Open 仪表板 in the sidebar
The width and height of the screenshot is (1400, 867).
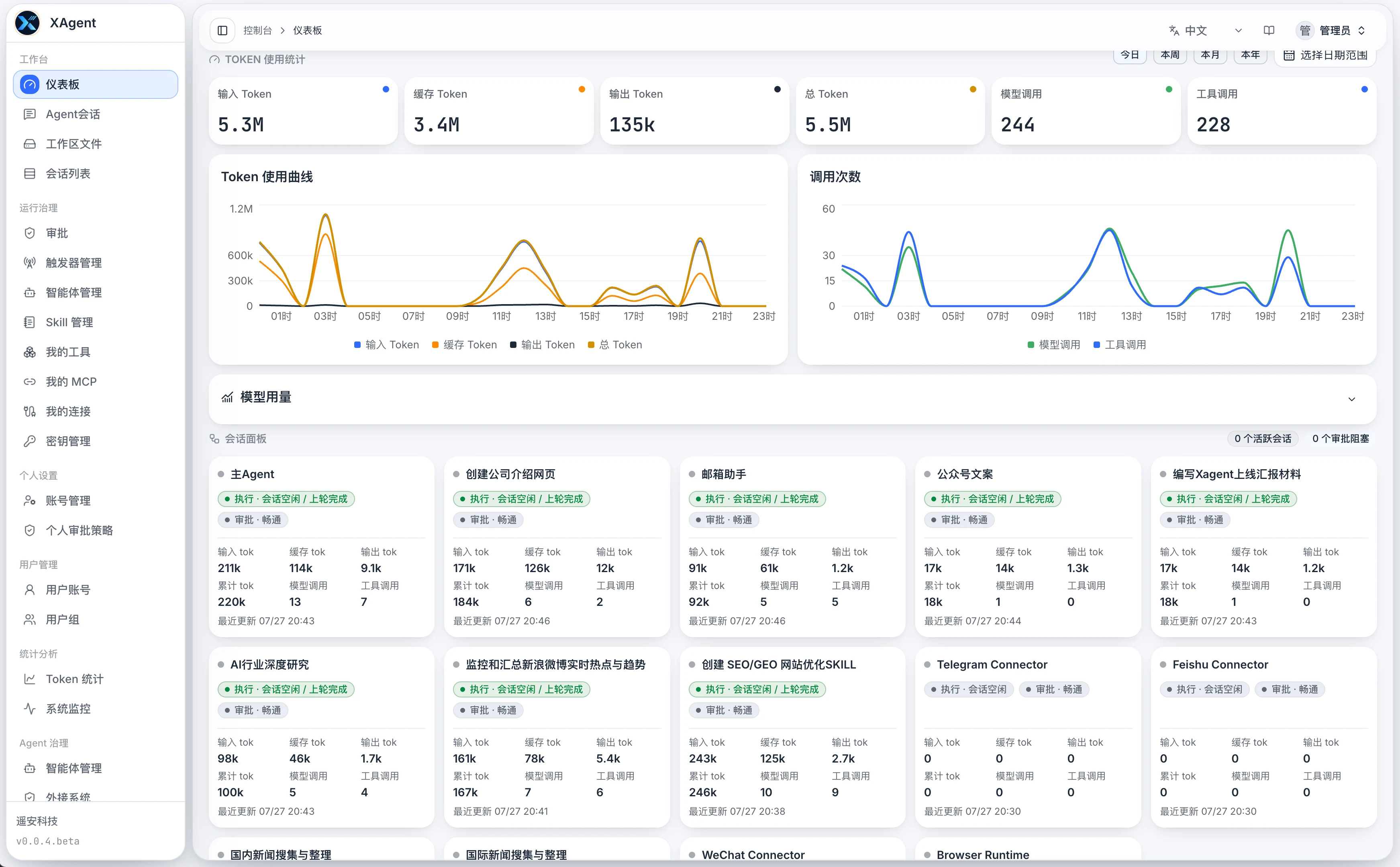96,84
